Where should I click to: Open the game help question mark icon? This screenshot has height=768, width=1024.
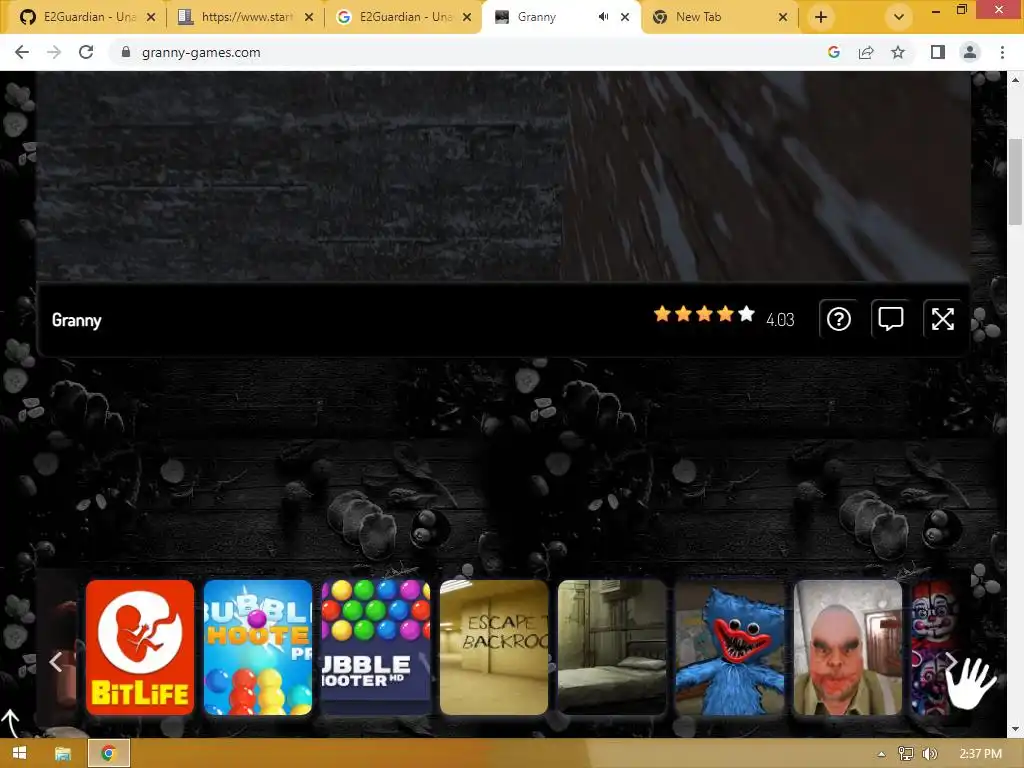pos(839,319)
